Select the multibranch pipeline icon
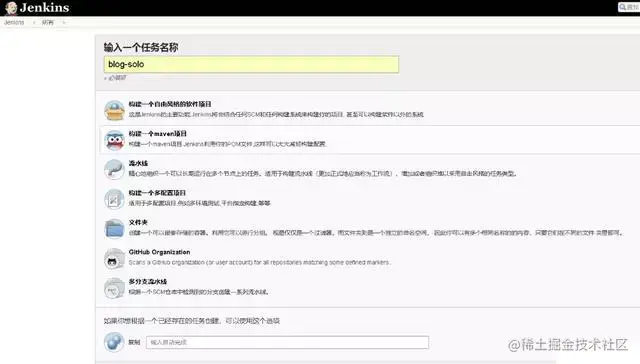 point(114,288)
